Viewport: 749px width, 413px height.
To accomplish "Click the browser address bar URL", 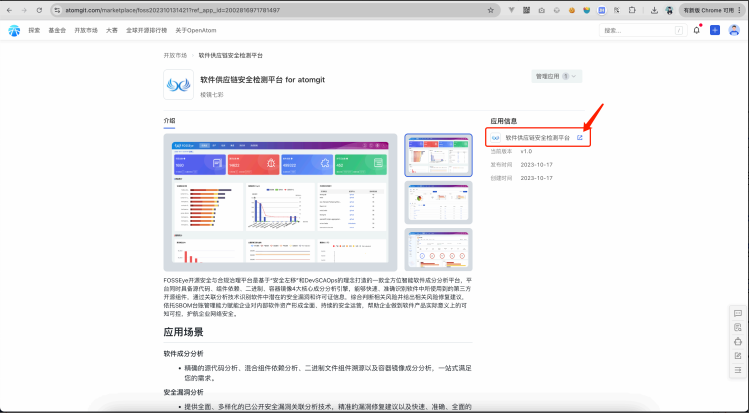I will pos(173,10).
